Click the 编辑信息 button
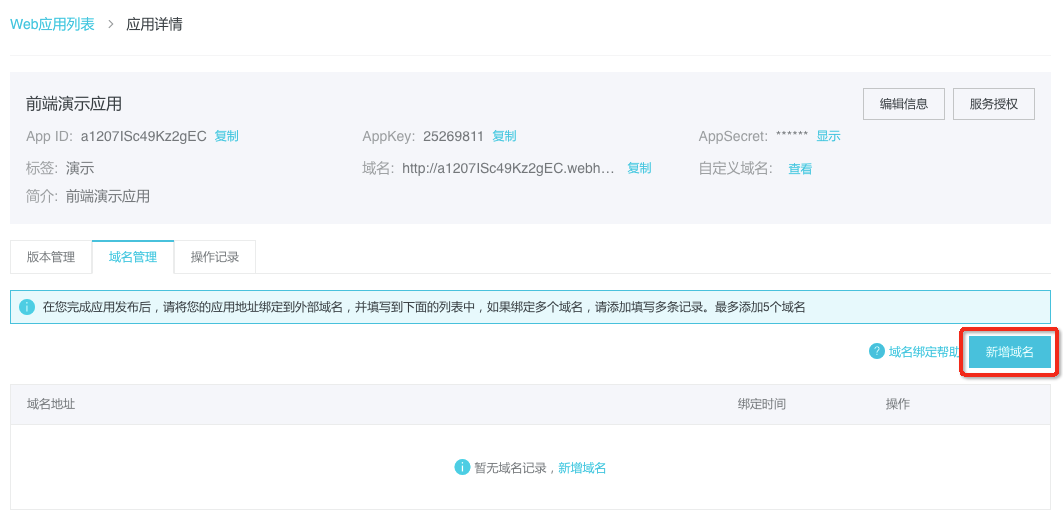Screen dimensions: 1063x524 point(903,104)
